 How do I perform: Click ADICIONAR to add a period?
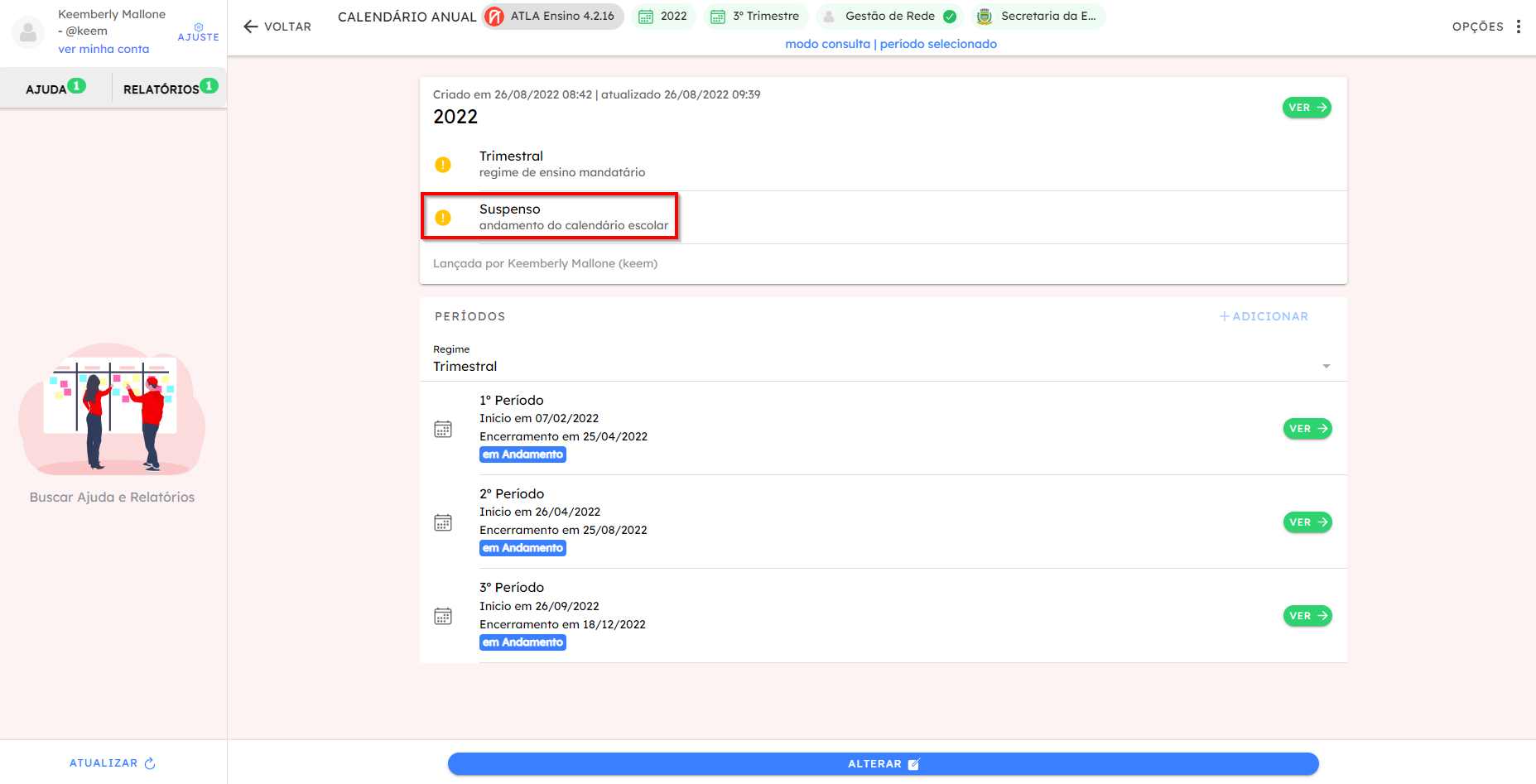coord(1264,316)
